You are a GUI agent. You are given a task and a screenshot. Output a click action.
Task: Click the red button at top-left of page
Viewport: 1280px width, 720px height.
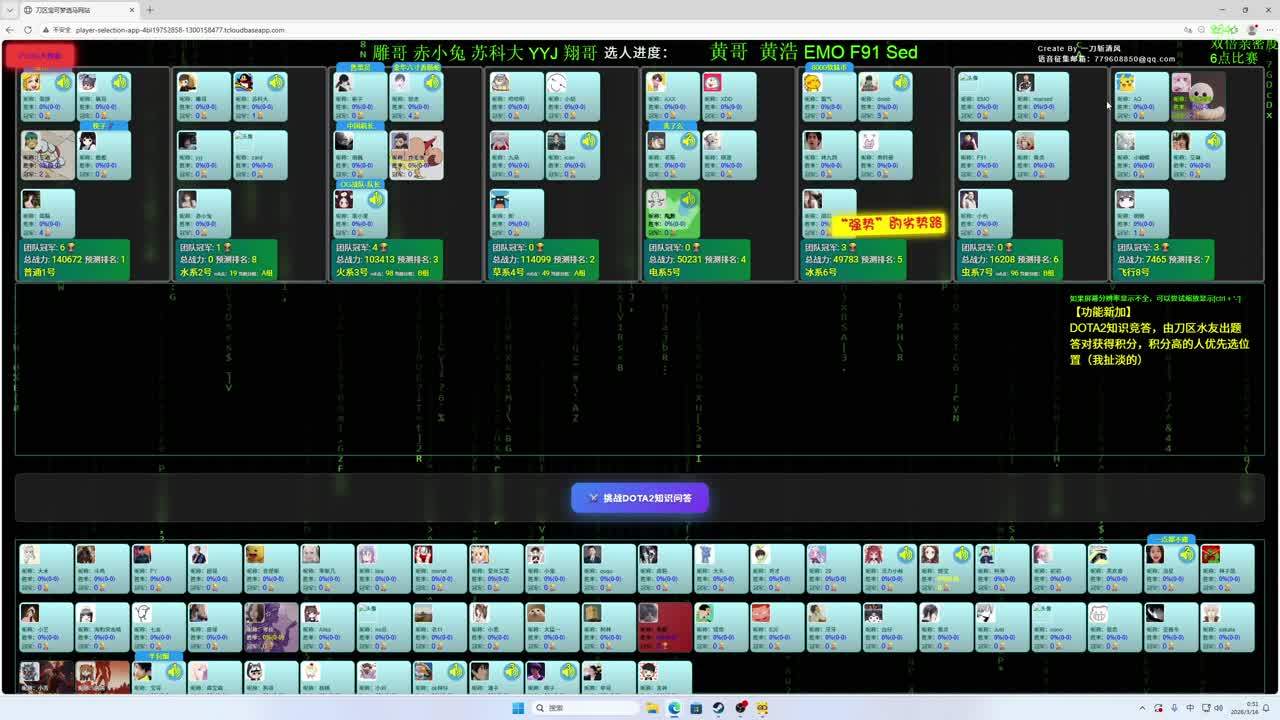39,55
